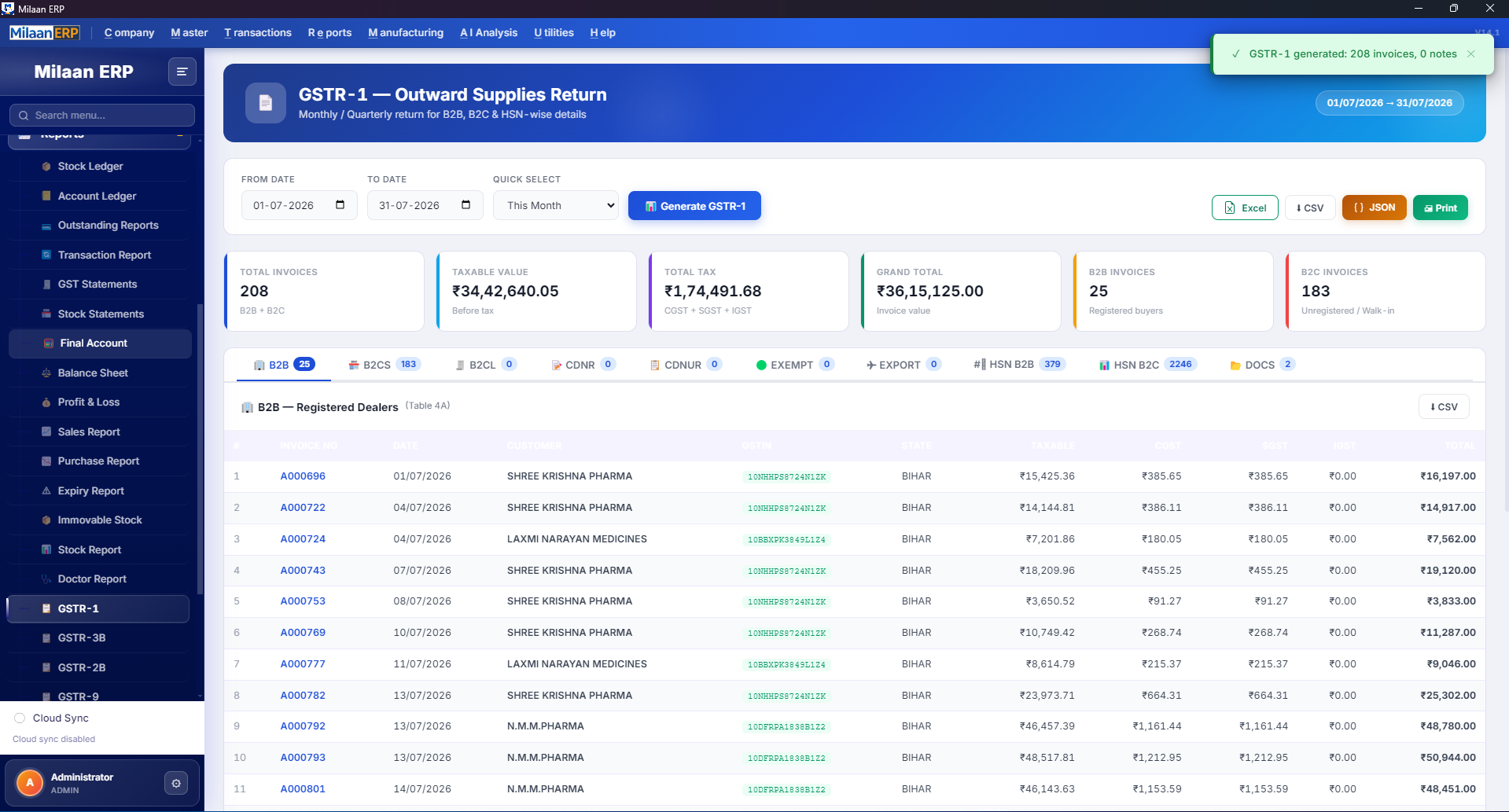Image resolution: width=1509 pixels, height=812 pixels.
Task: Print the GSTR-1 report
Action: coord(1441,208)
